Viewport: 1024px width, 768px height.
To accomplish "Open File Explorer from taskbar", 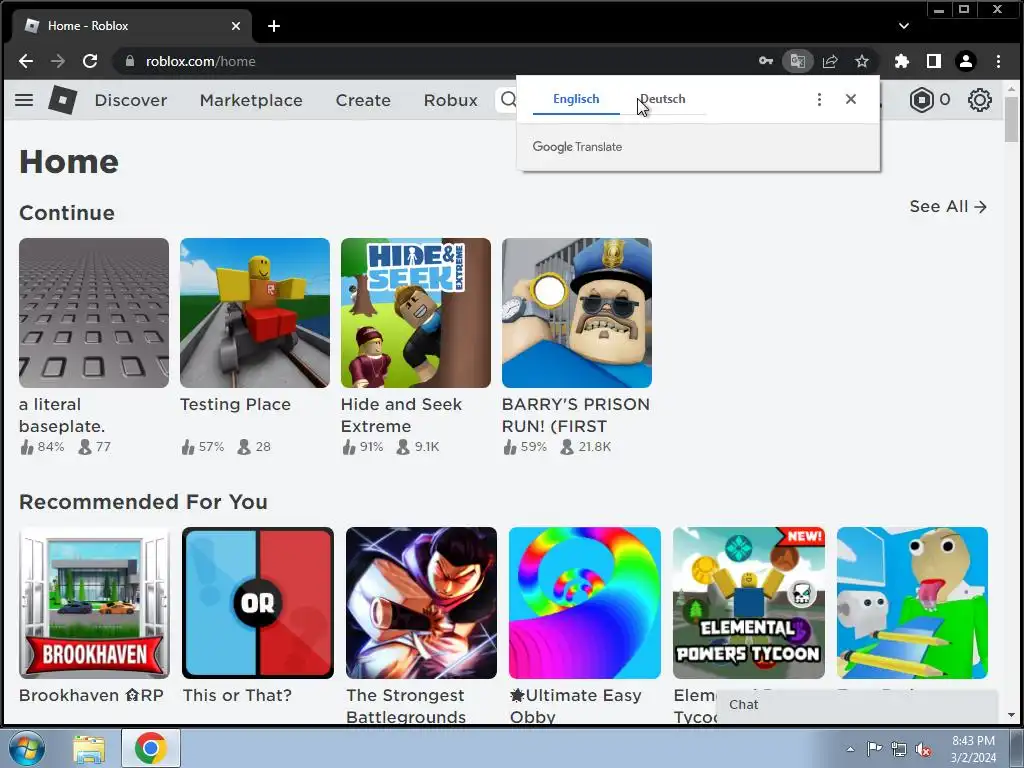I will pyautogui.click(x=88, y=748).
